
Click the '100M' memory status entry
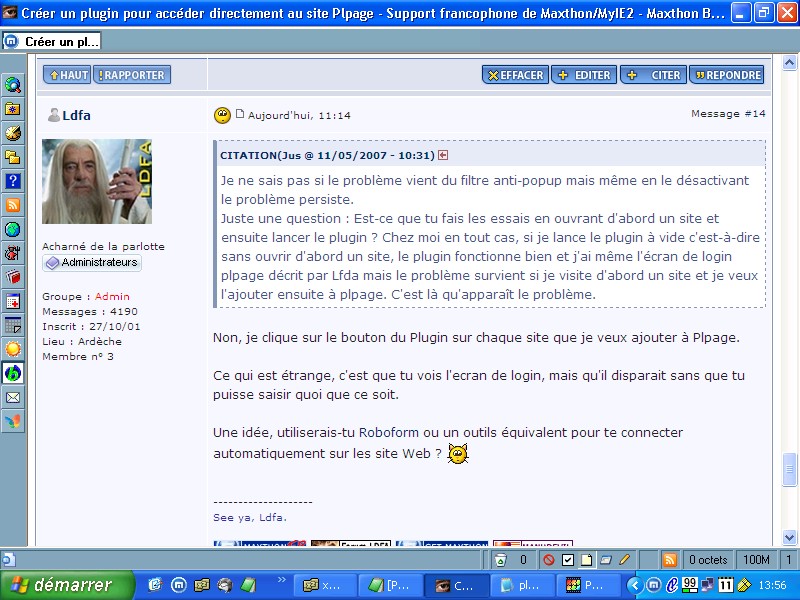point(756,560)
